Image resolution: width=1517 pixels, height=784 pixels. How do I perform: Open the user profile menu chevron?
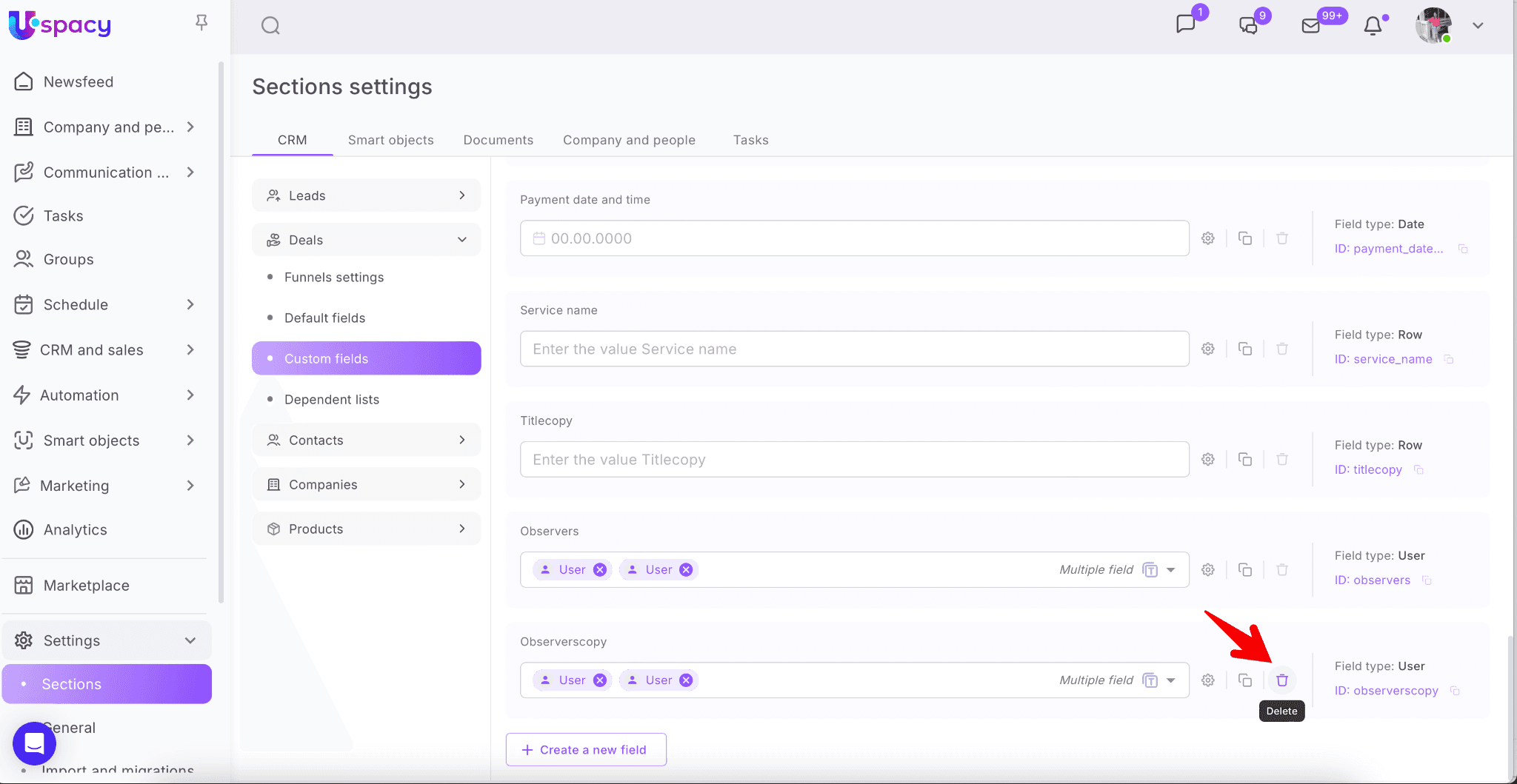[x=1477, y=26]
